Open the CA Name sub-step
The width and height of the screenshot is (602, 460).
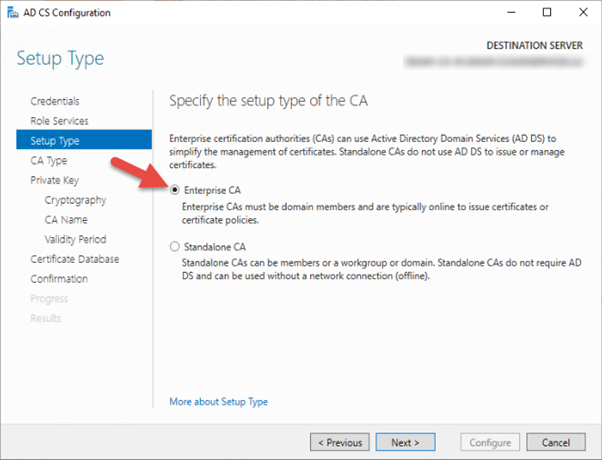click(66, 220)
